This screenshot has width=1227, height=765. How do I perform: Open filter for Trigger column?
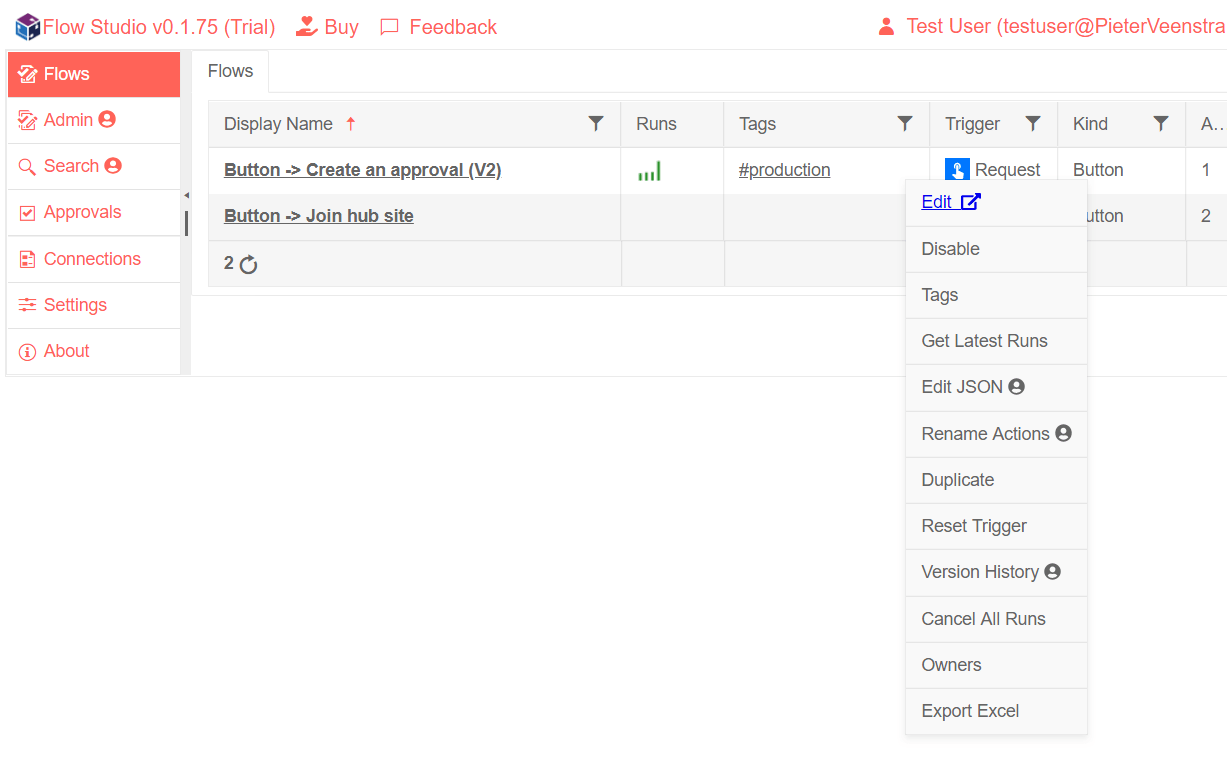pos(1033,124)
